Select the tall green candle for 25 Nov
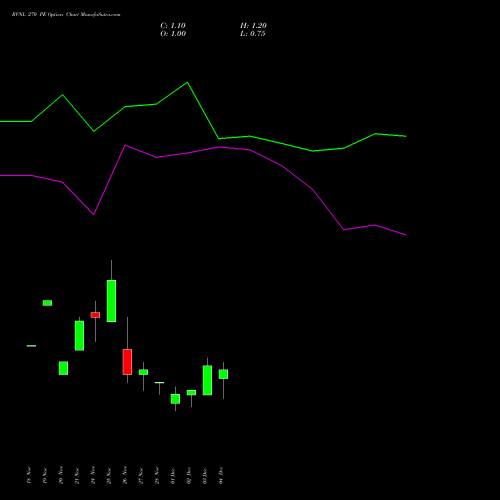Viewport: 500px width, 500px height. tap(111, 301)
